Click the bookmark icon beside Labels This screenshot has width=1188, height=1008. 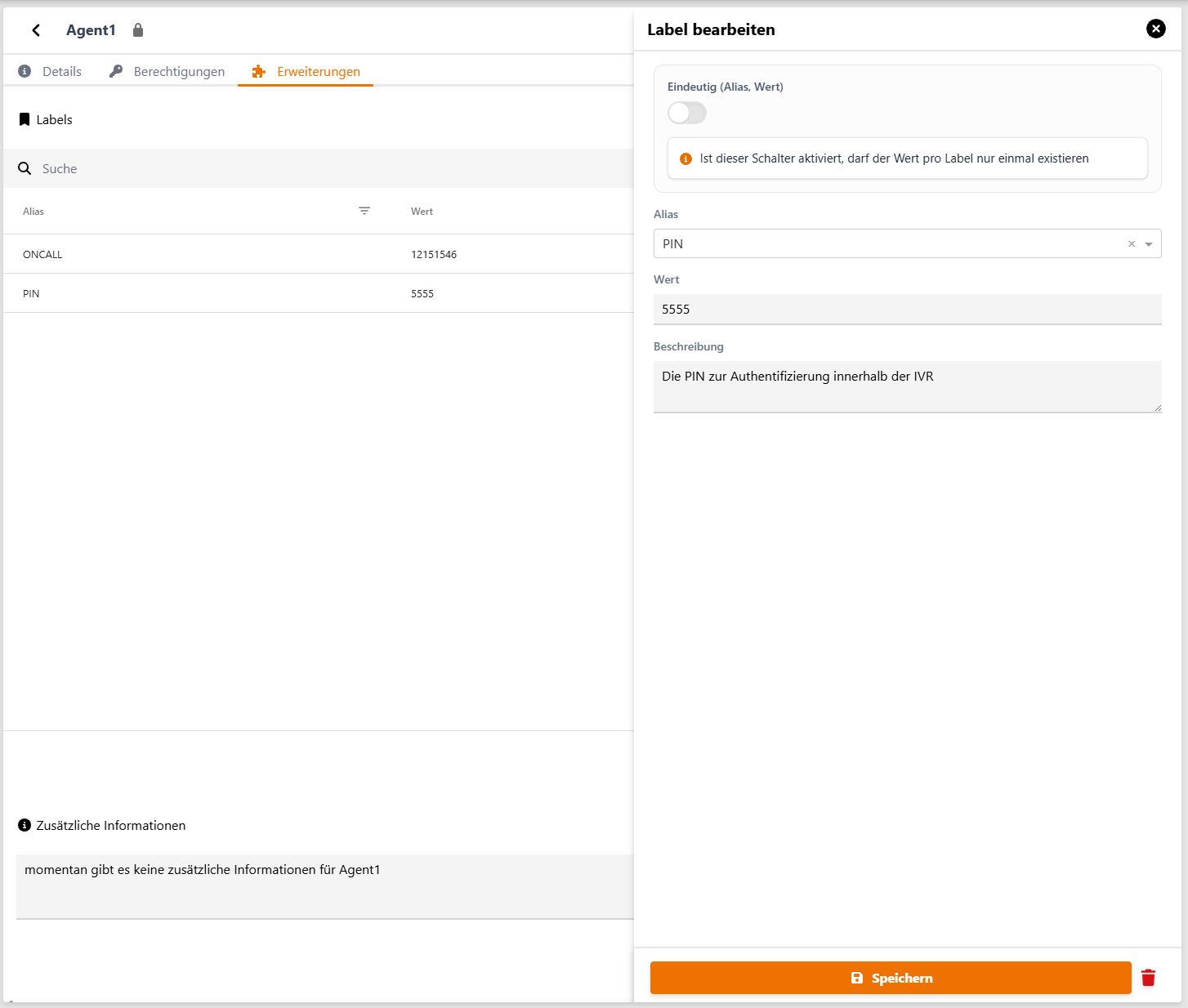coord(25,119)
